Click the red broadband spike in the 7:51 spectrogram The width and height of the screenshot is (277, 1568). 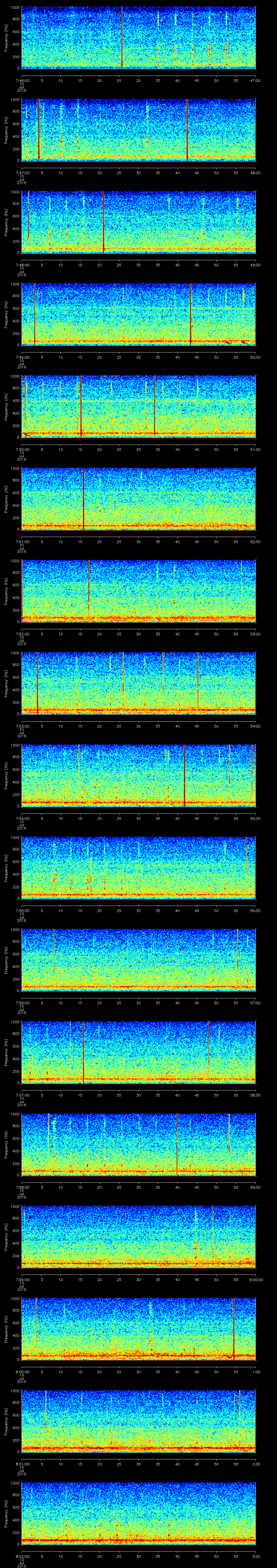pyautogui.click(x=83, y=499)
